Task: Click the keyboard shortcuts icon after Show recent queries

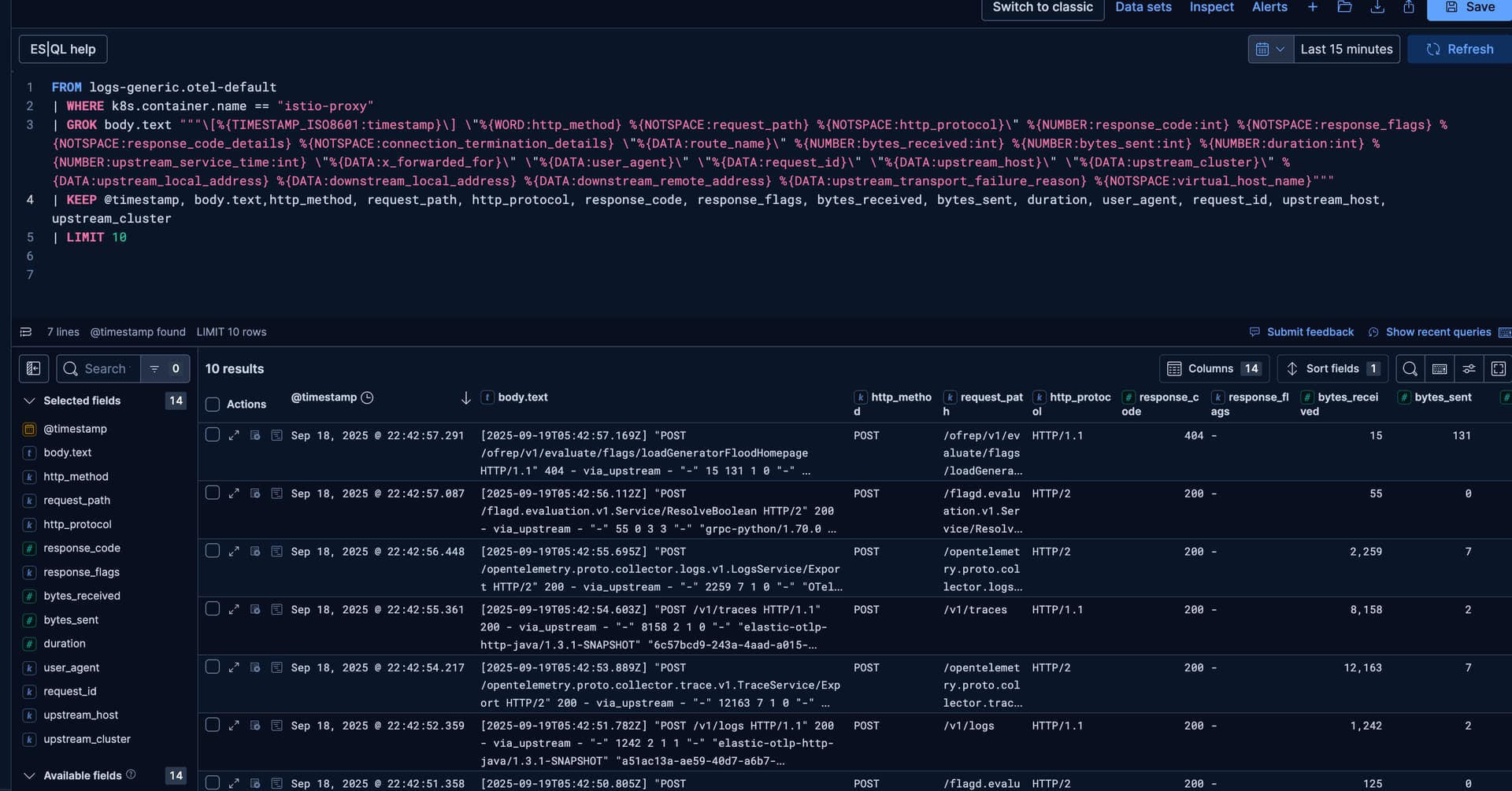Action: (x=1504, y=332)
